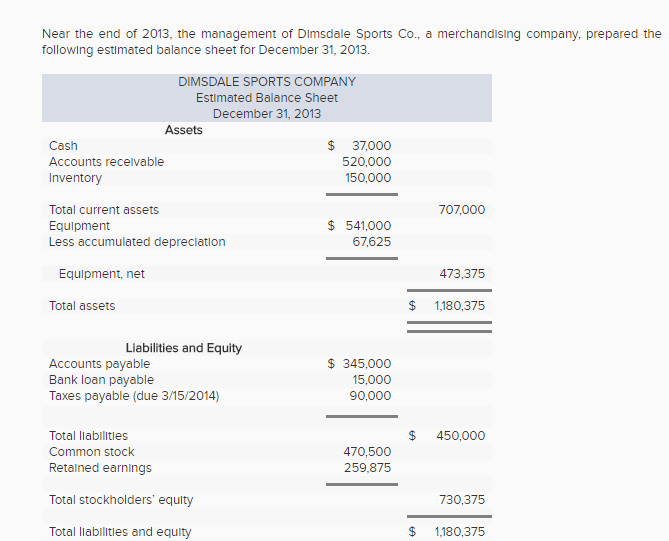Click the intro text 'Dimsdale Sports Co.'
This screenshot has height=541, width=669.
pyautogui.click(x=358, y=34)
